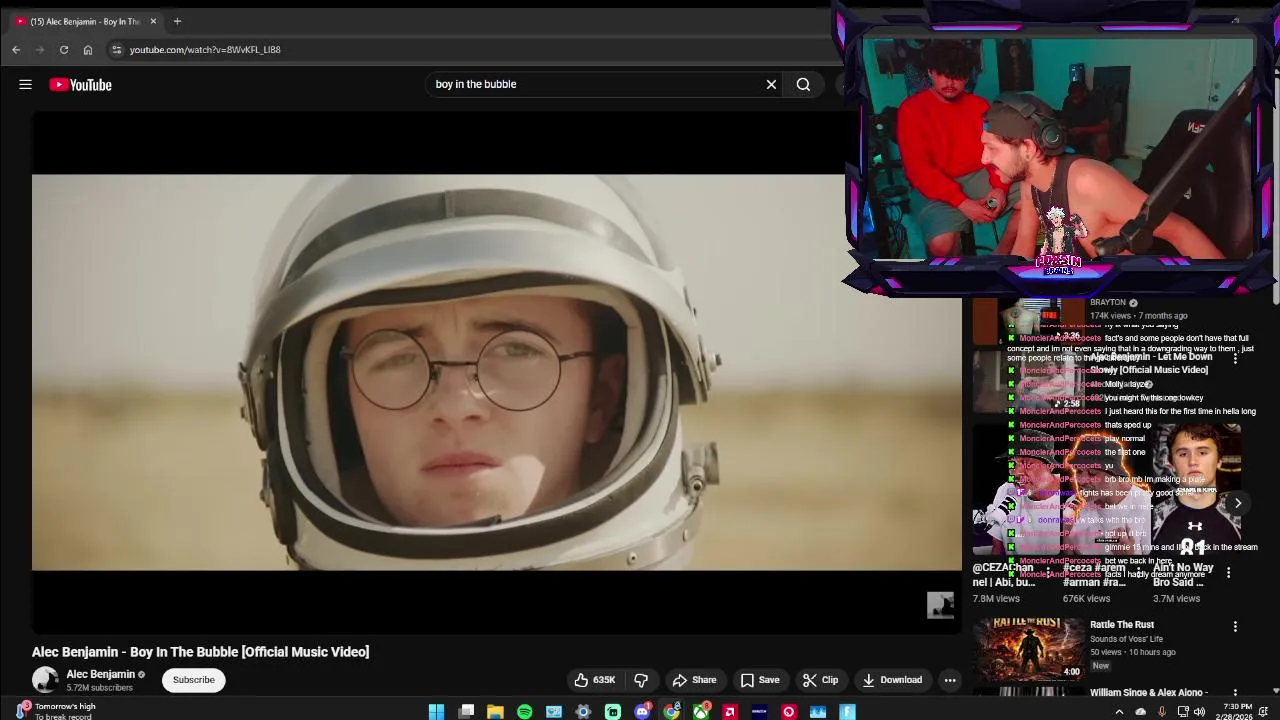
Task: Click the video title text
Action: [x=200, y=652]
